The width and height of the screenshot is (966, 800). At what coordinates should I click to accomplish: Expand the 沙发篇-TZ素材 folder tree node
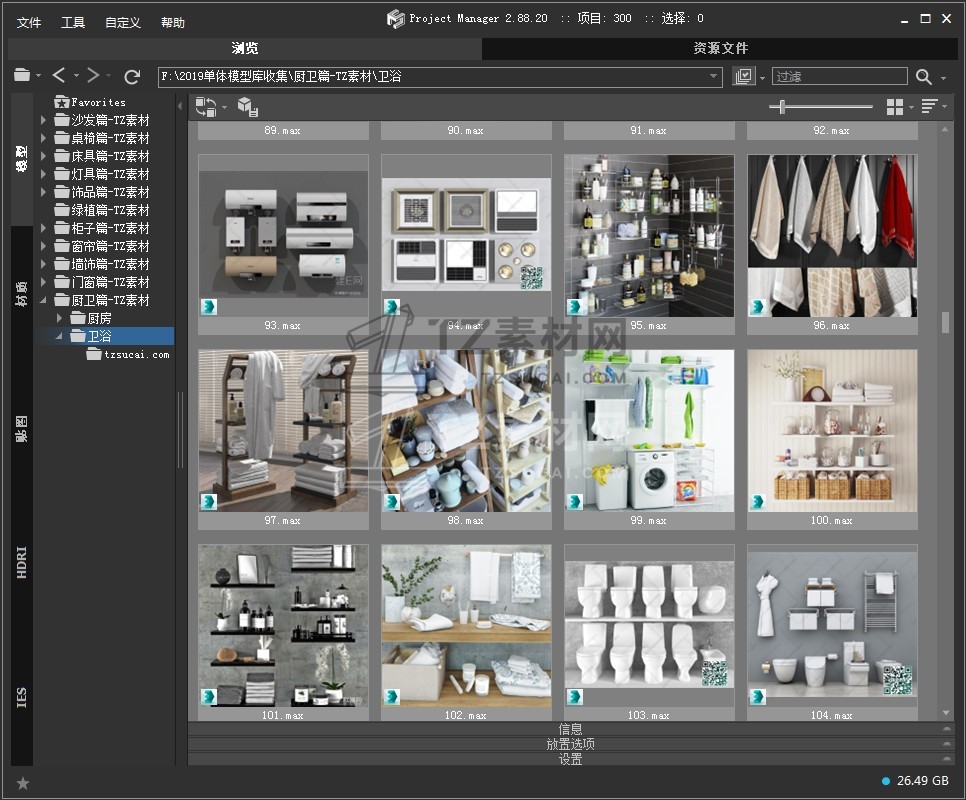tap(44, 120)
